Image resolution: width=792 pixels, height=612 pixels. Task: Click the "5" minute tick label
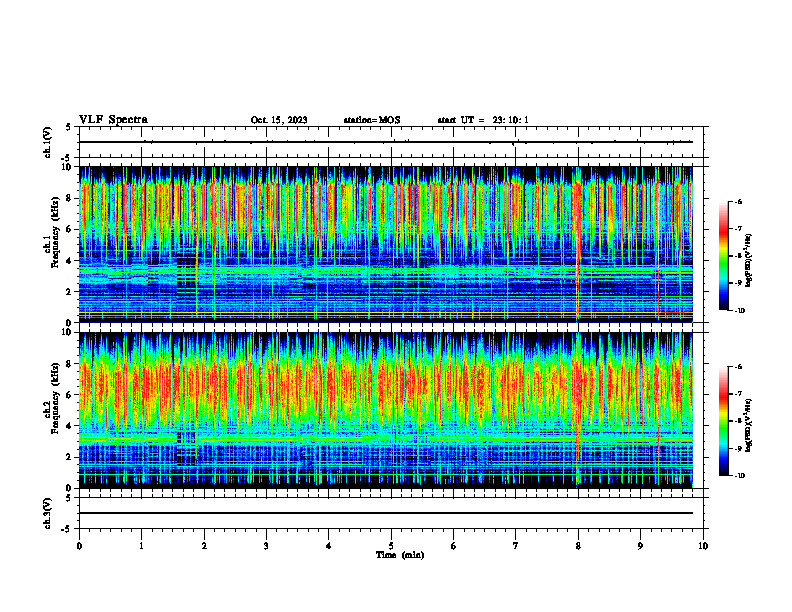point(391,546)
